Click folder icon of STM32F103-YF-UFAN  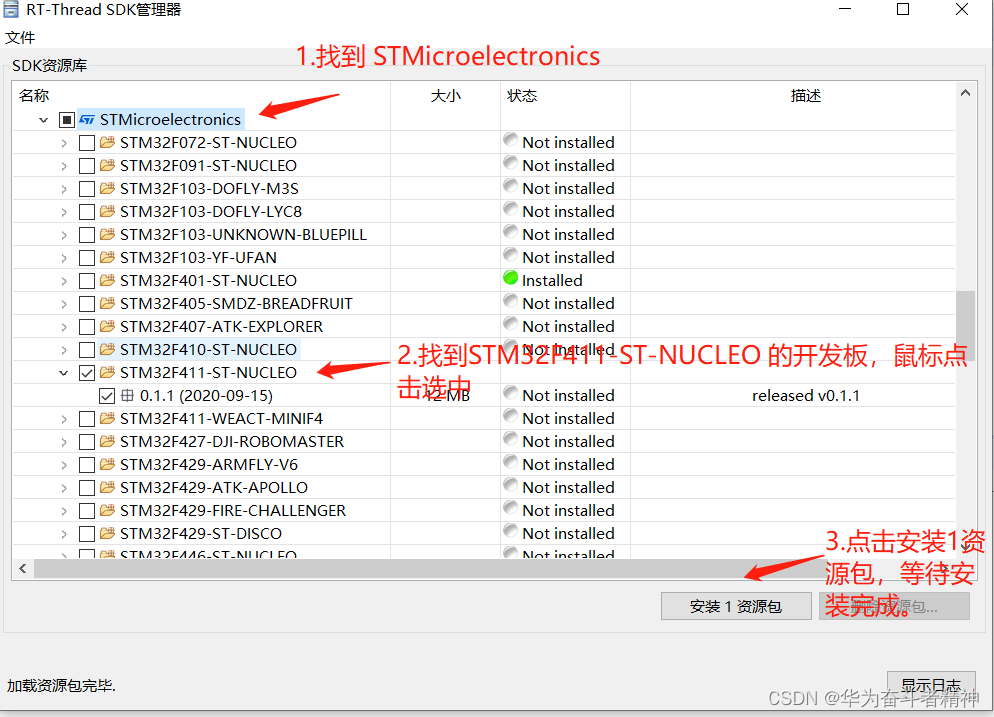click(x=107, y=257)
